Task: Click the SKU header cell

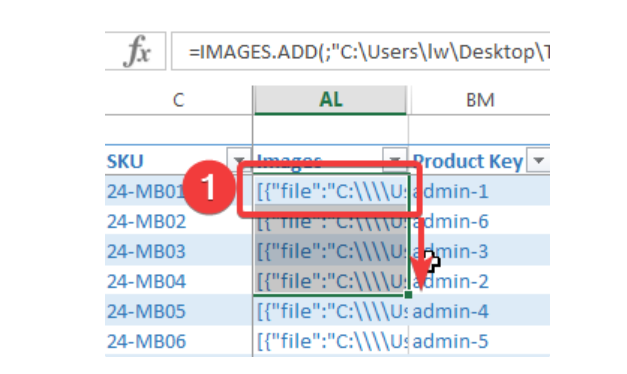Action: tap(179, 160)
